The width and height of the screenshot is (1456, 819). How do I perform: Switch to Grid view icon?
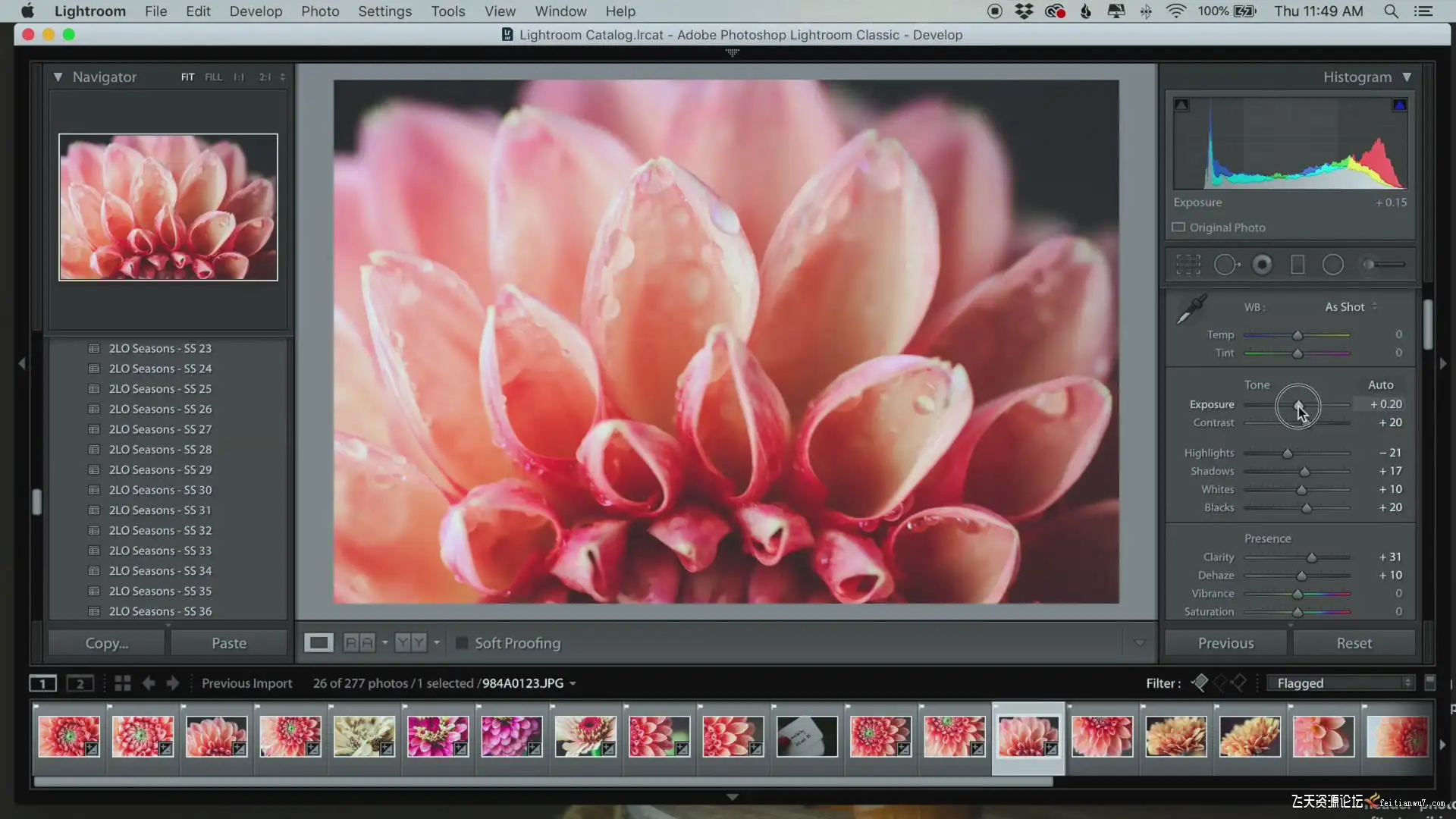122,683
